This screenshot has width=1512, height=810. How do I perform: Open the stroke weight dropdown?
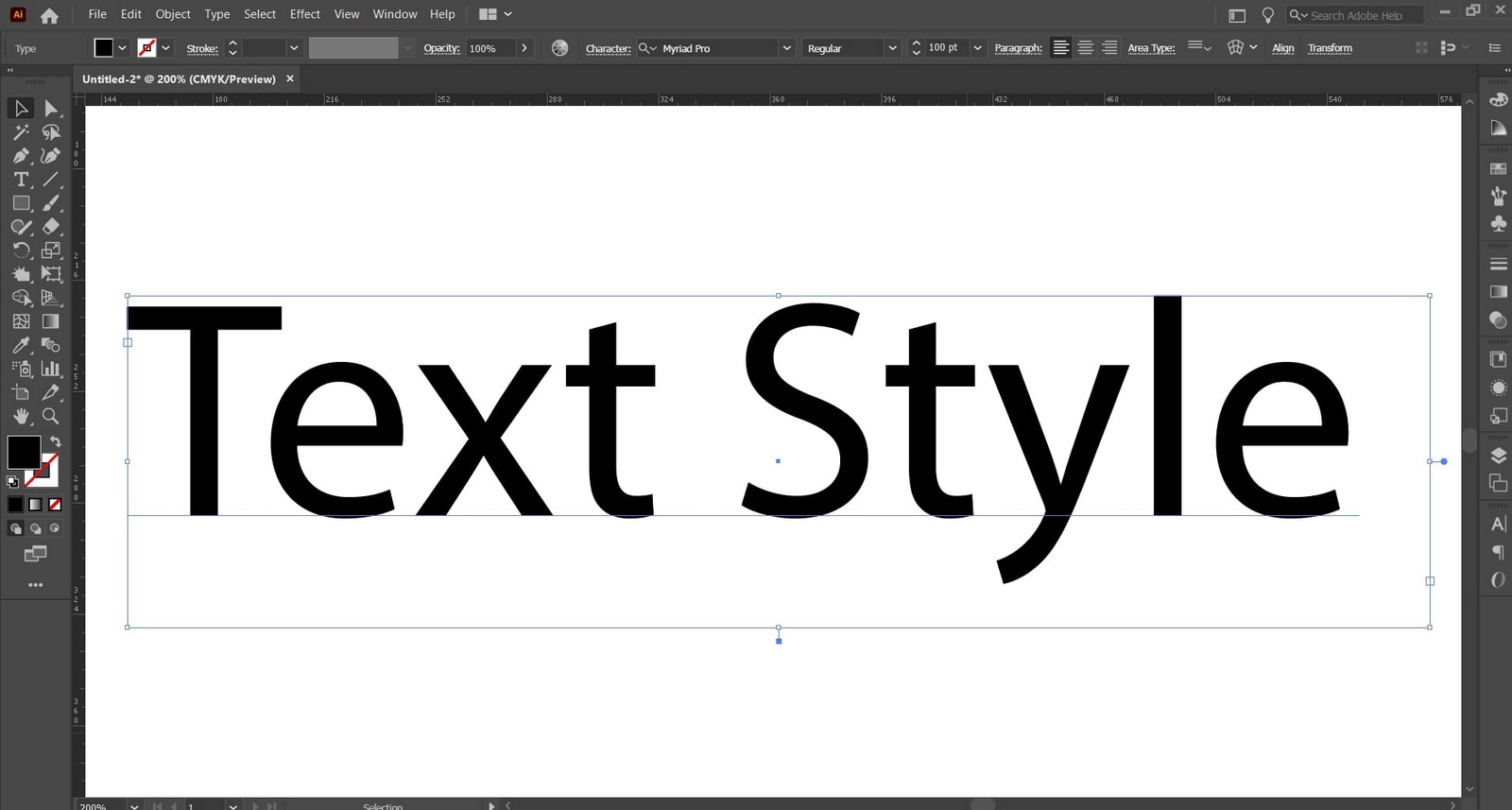[x=294, y=48]
